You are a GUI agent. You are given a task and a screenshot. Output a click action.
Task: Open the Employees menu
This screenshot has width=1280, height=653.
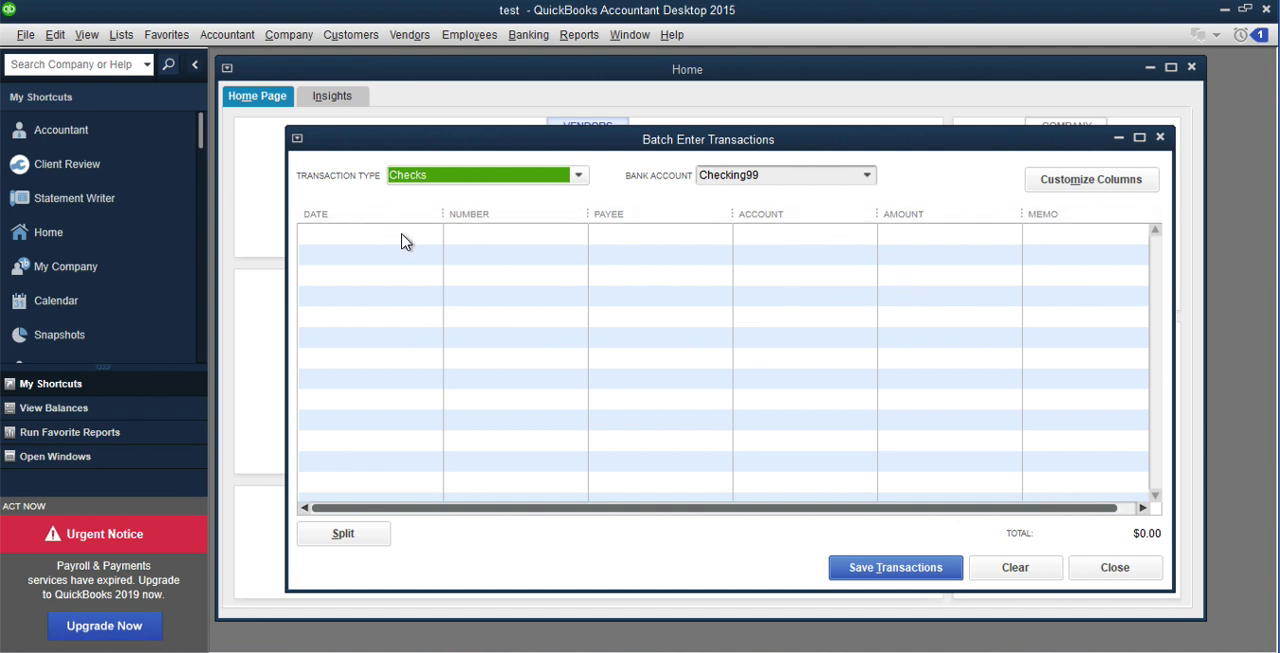pyautogui.click(x=469, y=35)
